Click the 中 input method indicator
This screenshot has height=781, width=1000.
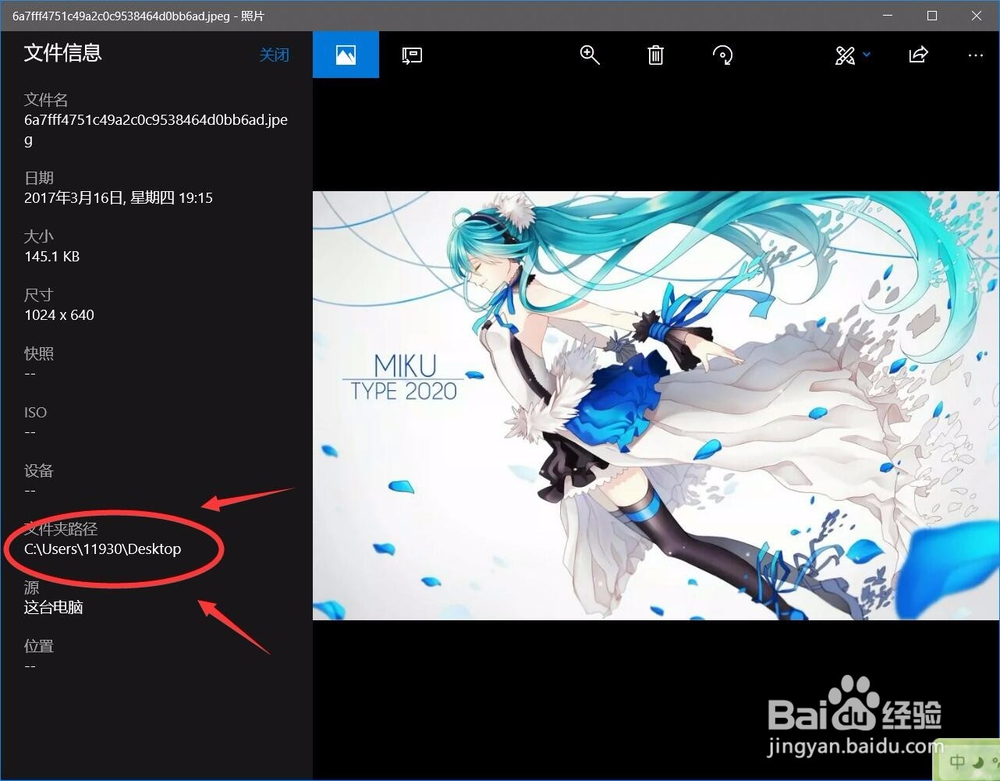957,761
